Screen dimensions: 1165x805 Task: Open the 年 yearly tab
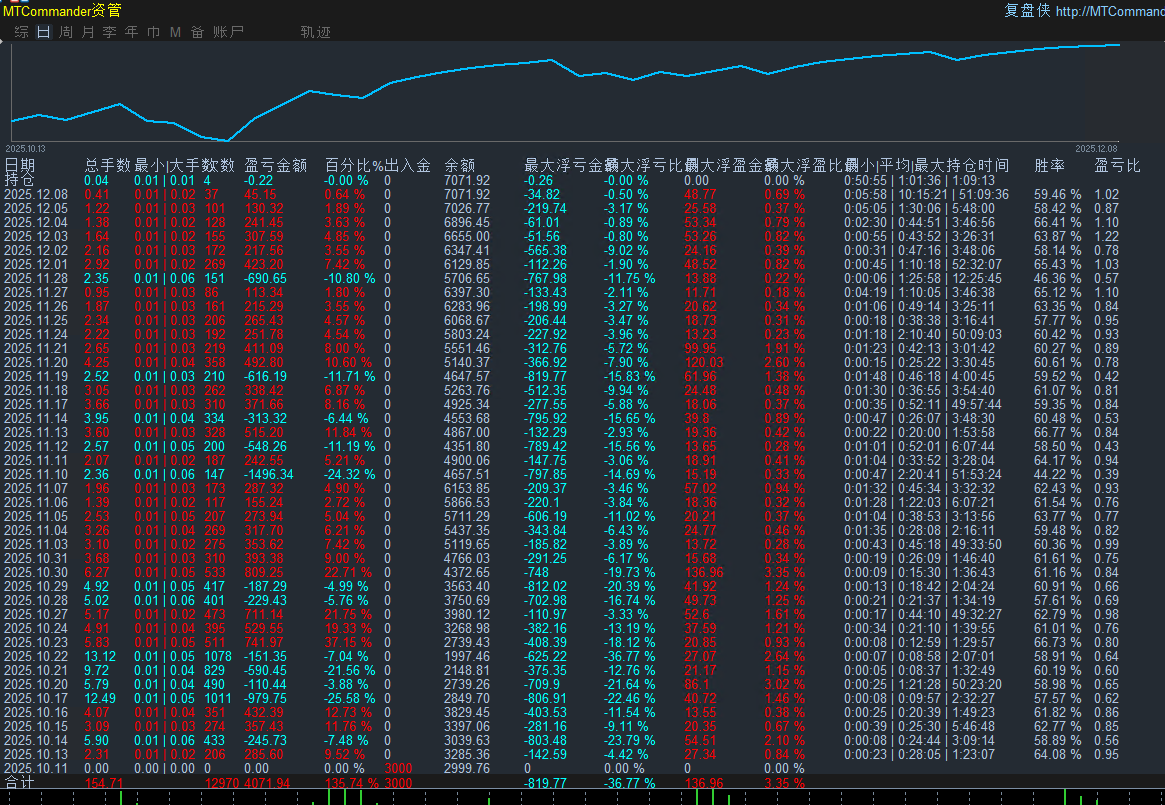(x=131, y=32)
